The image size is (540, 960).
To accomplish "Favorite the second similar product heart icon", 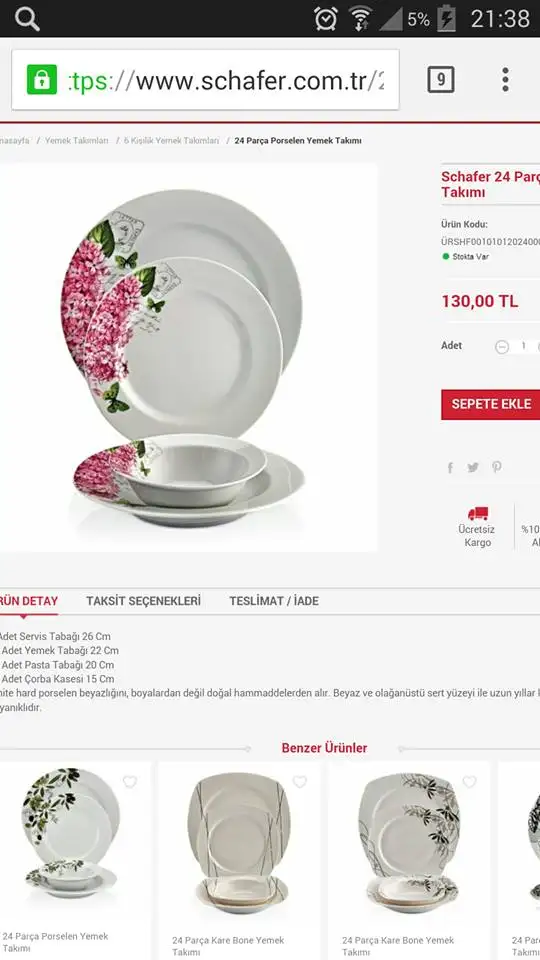I will coord(299,782).
